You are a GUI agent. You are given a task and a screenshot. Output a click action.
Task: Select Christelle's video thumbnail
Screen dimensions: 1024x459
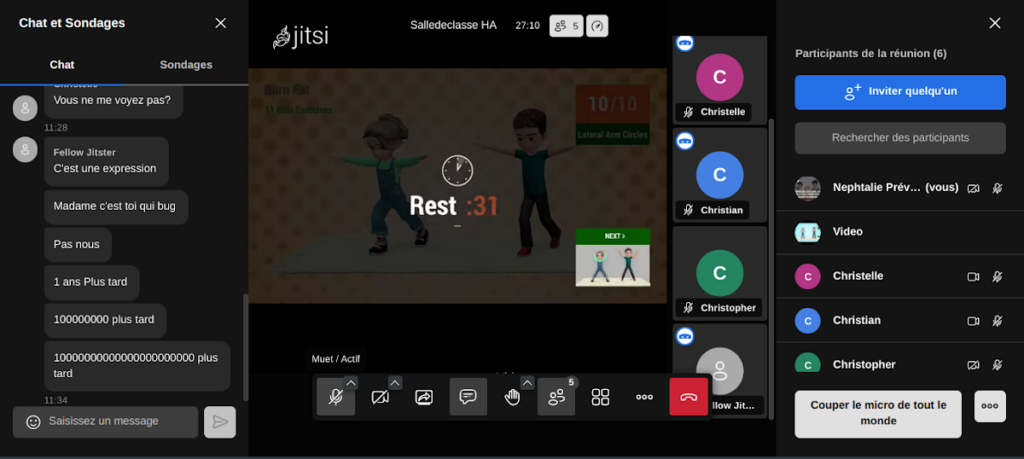click(720, 80)
